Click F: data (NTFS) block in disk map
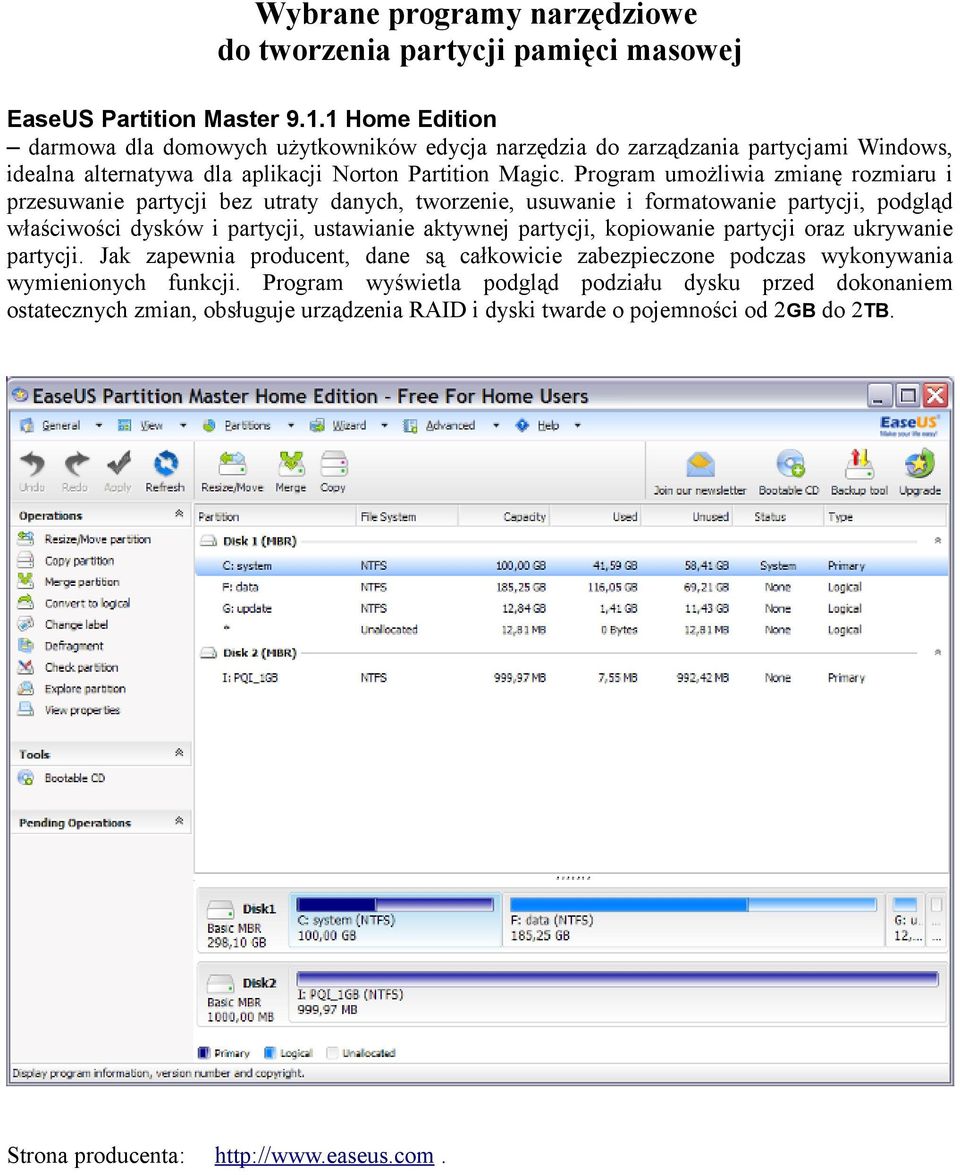This screenshot has height=1175, width=960. (693, 920)
